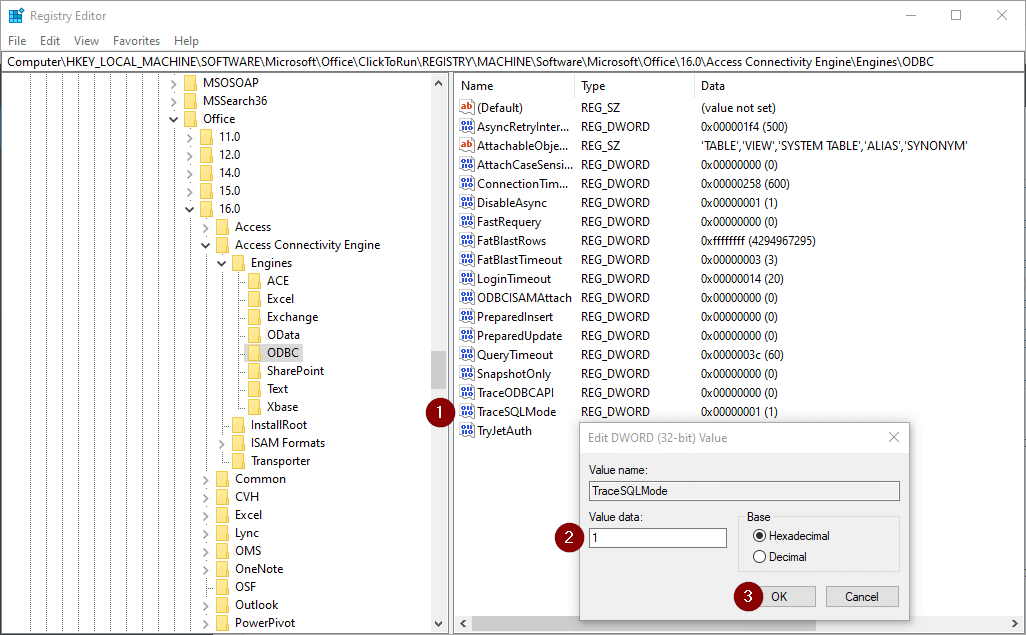Viewport: 1026px width, 635px height.
Task: Click the SnapshotOnly value name
Action: (x=514, y=374)
